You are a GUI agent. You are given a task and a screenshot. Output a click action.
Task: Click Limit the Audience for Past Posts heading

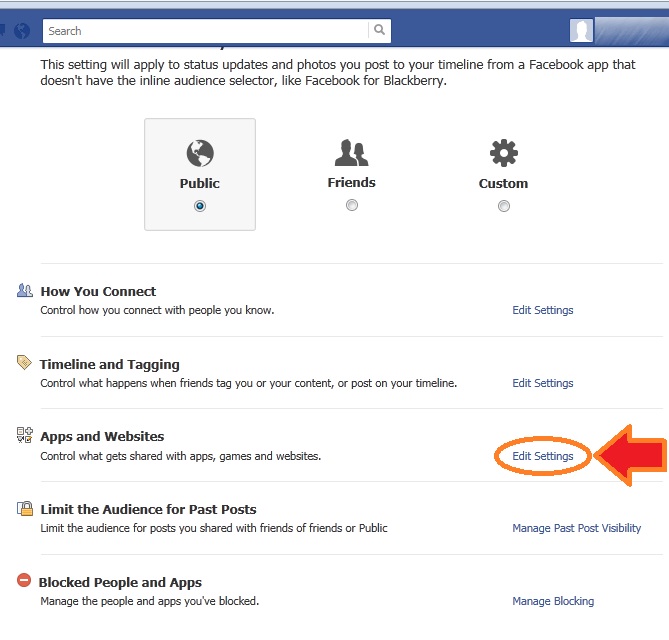pyautogui.click(x=148, y=509)
